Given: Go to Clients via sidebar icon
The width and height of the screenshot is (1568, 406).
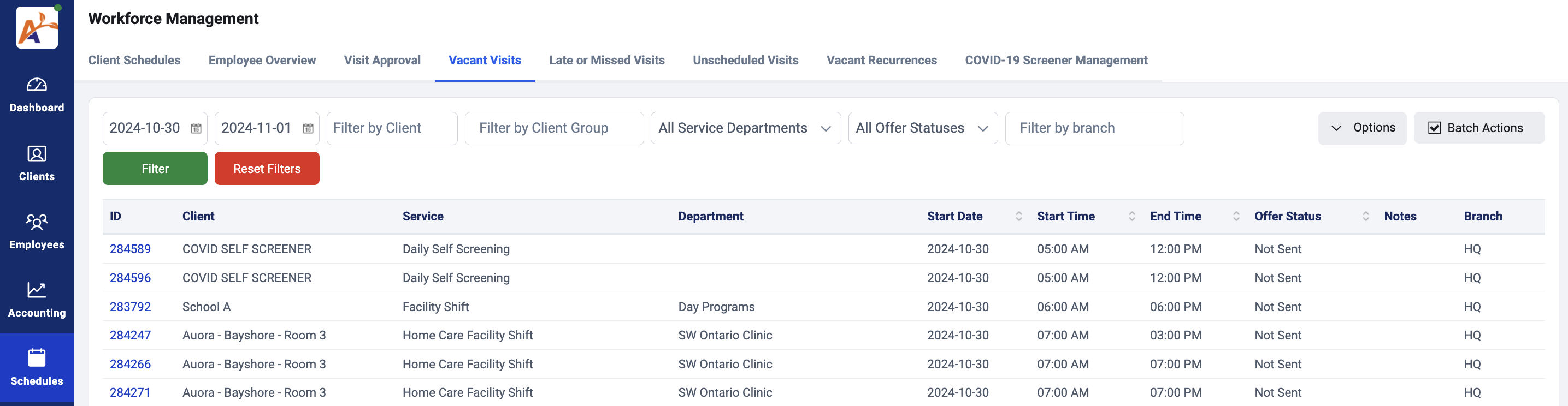Looking at the screenshot, I should coord(37,154).
